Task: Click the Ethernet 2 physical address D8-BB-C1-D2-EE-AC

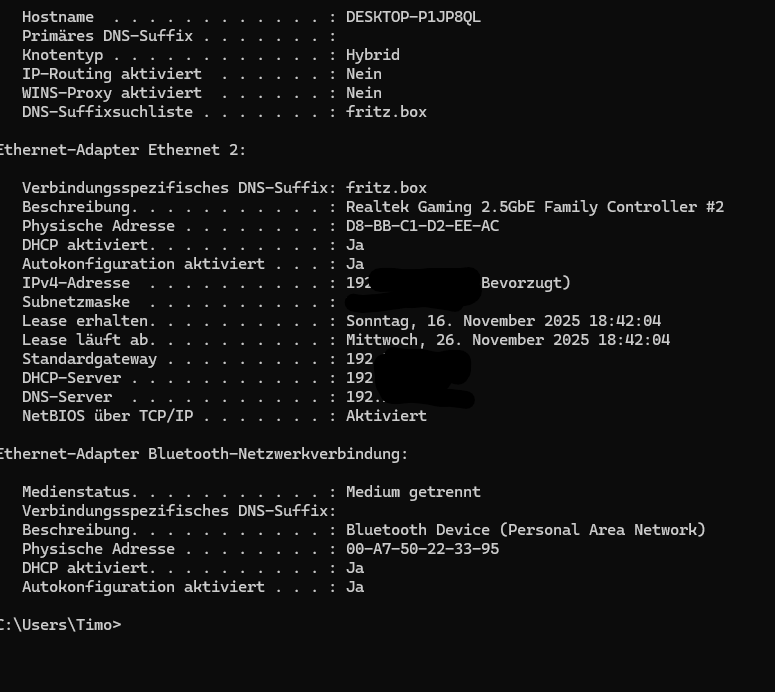Action: pos(423,226)
